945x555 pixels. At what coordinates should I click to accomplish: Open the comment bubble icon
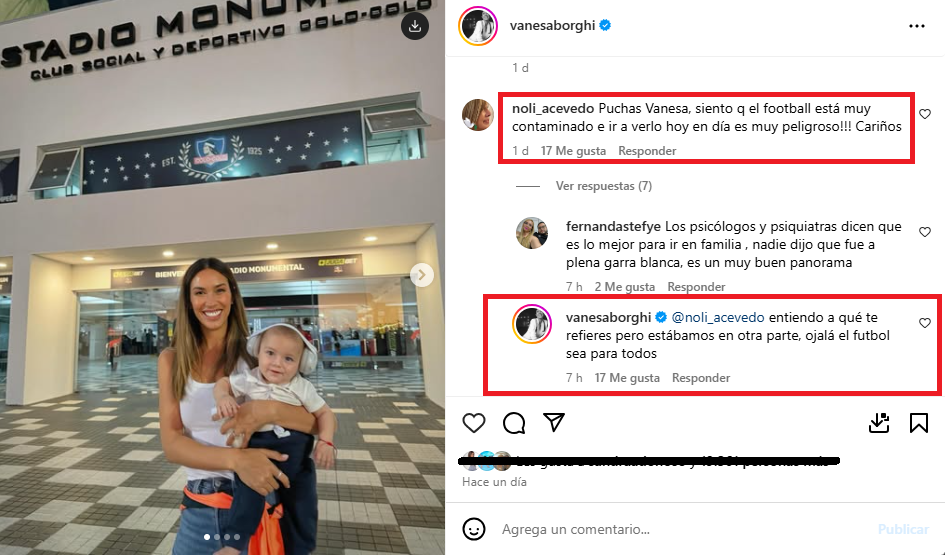pos(514,423)
